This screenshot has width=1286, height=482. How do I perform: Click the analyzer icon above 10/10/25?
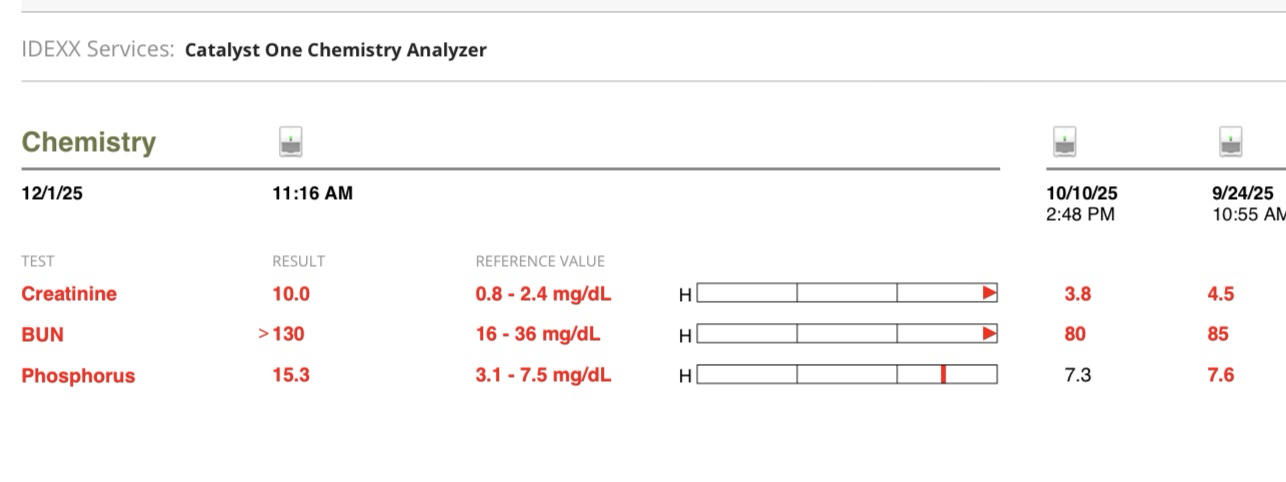pyautogui.click(x=1066, y=142)
